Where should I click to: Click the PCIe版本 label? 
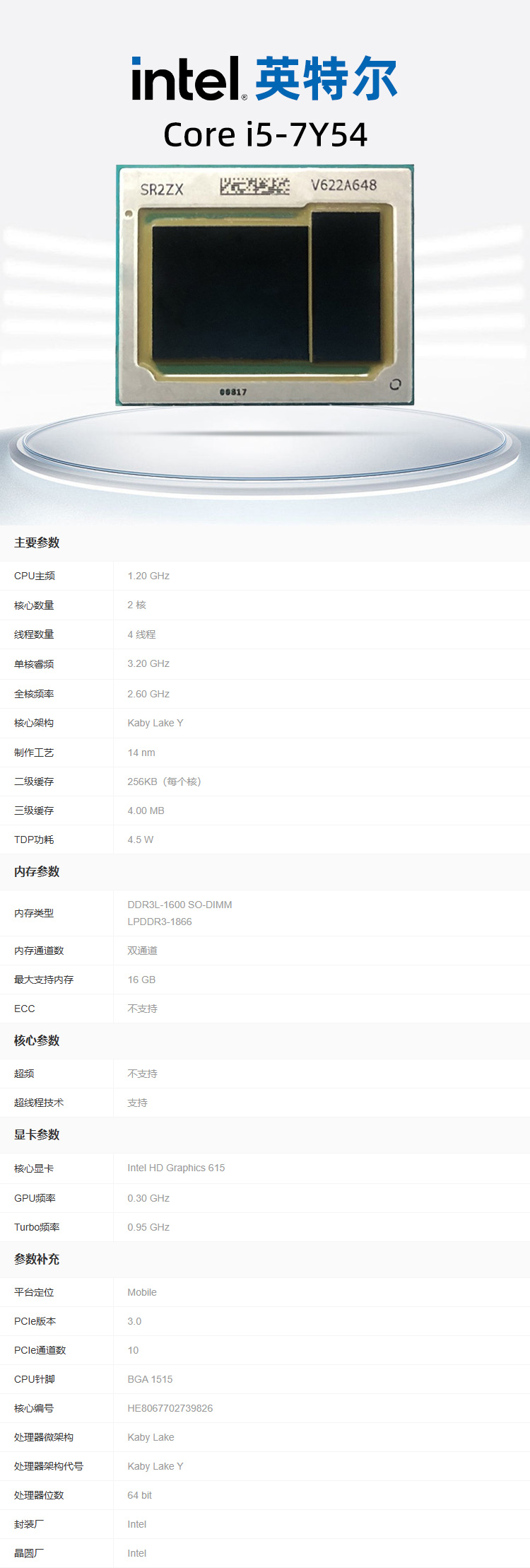[35, 1321]
